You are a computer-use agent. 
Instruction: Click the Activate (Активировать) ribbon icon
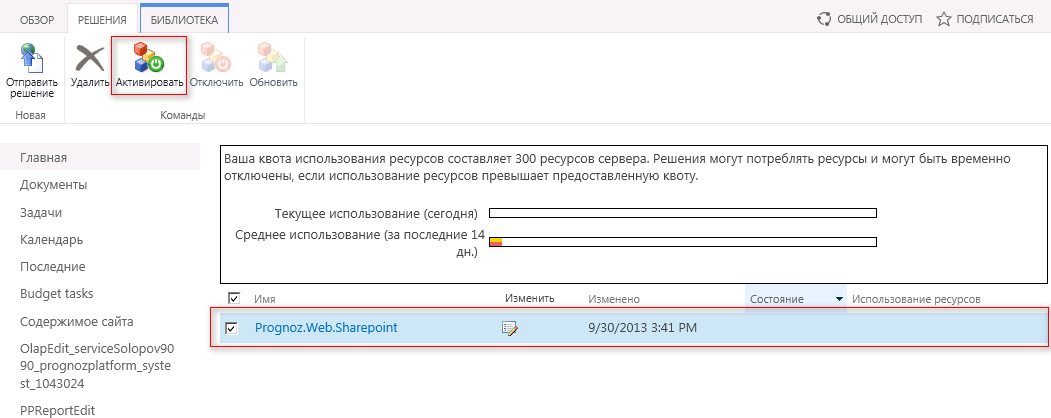click(x=149, y=57)
